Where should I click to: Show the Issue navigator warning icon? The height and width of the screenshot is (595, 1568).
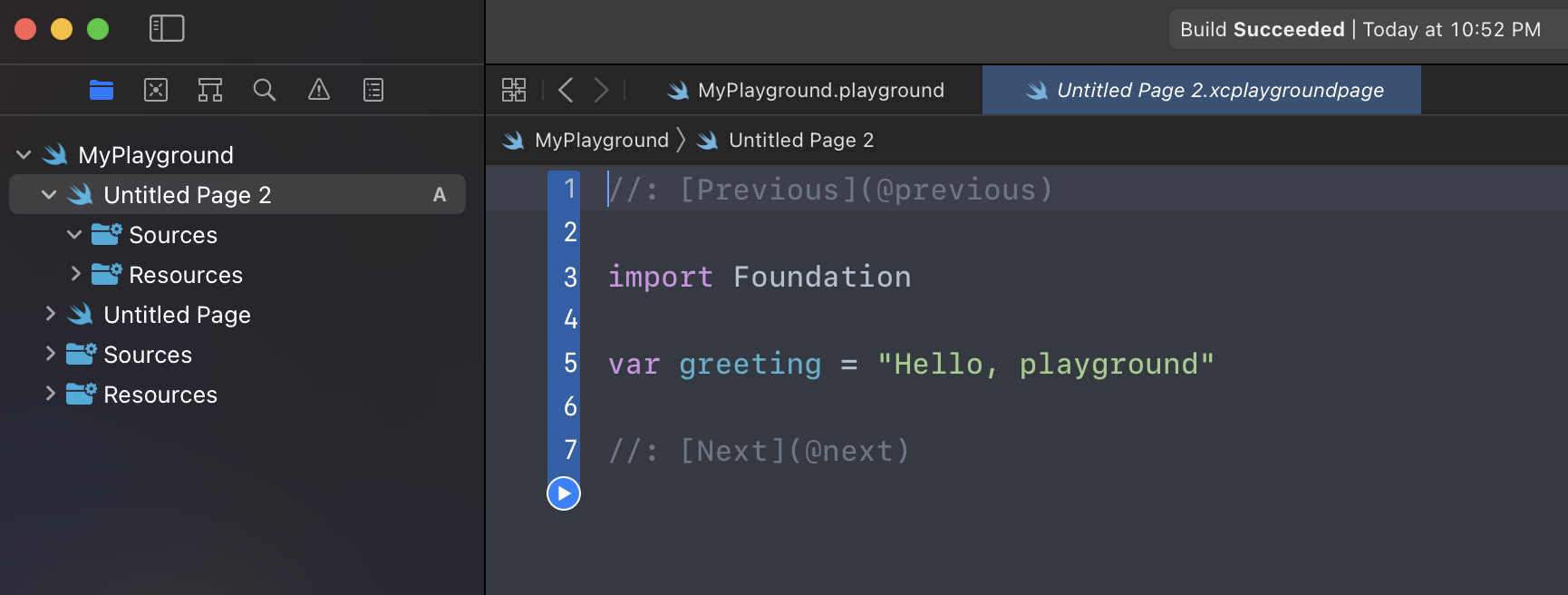(319, 90)
